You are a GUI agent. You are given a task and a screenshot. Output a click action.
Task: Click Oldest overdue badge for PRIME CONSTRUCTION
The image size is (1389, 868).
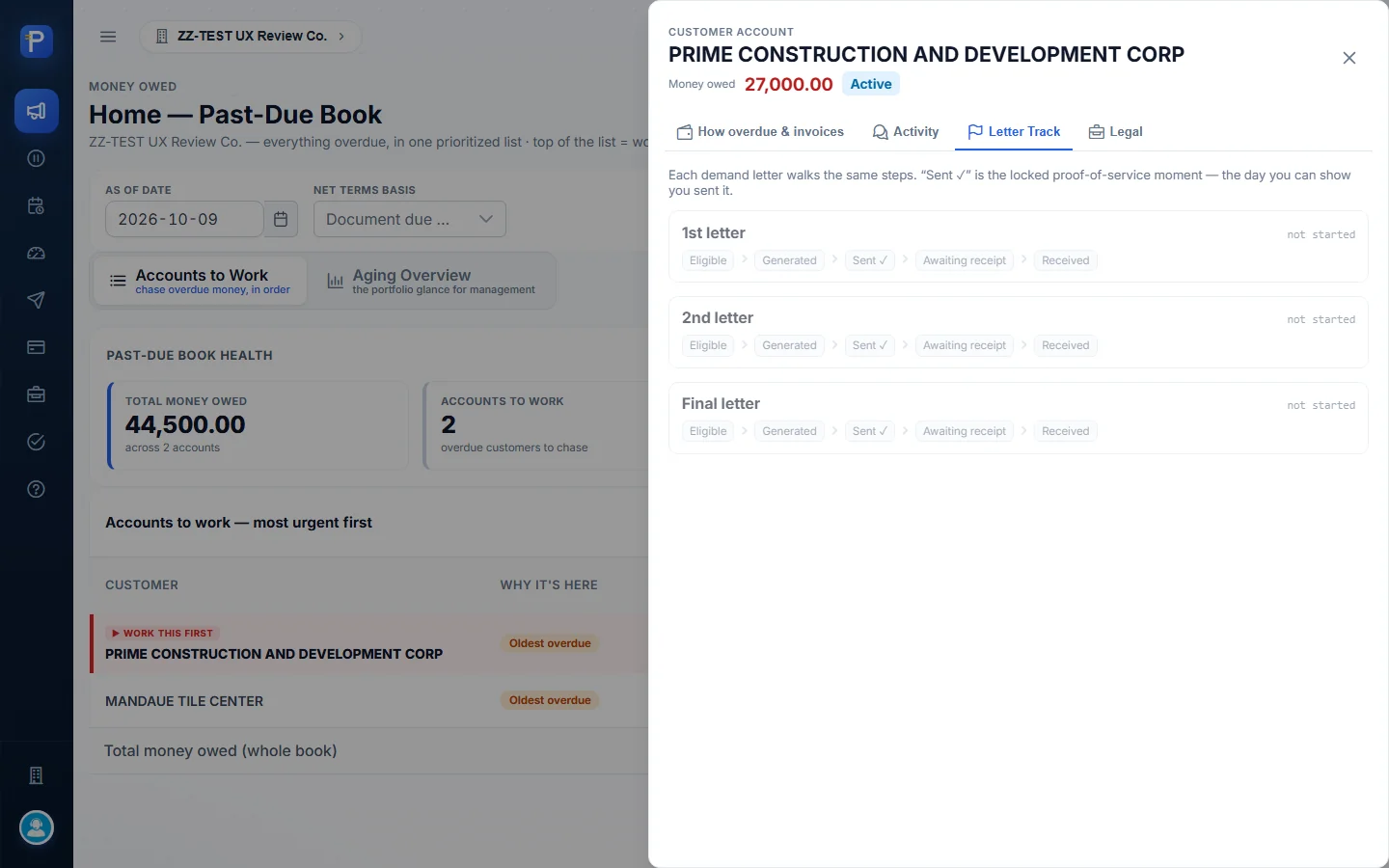(x=550, y=643)
